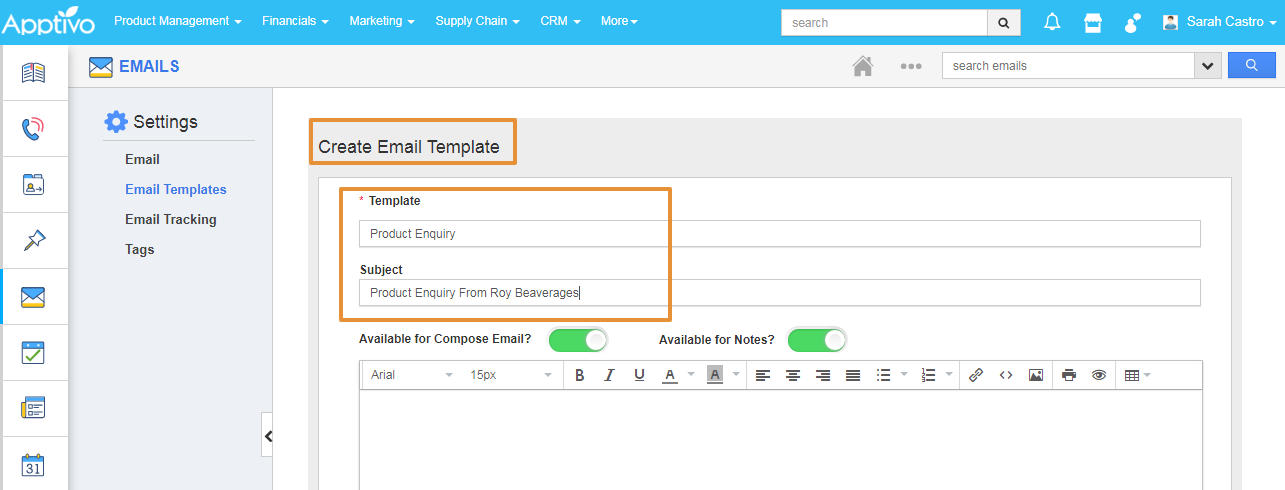Click the header search magnifier button
This screenshot has height=490, width=1285.
click(1004, 22)
